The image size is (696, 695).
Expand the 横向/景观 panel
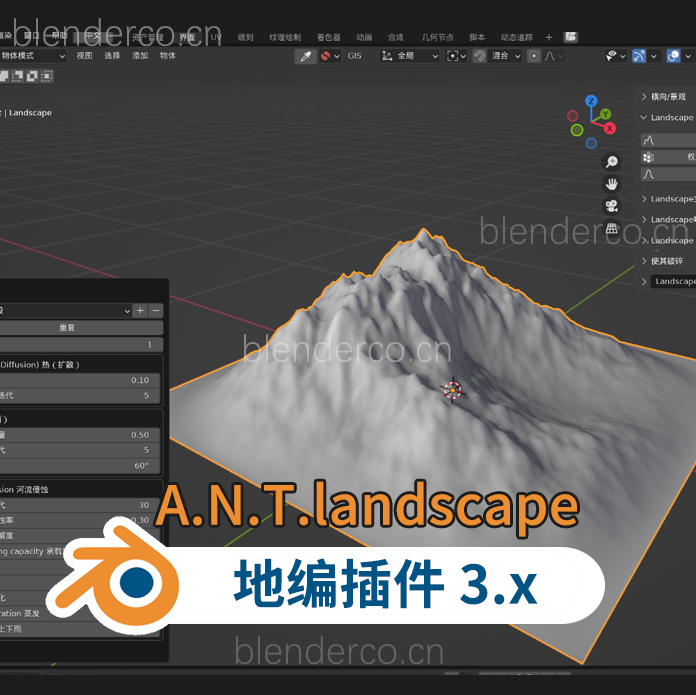click(x=667, y=97)
